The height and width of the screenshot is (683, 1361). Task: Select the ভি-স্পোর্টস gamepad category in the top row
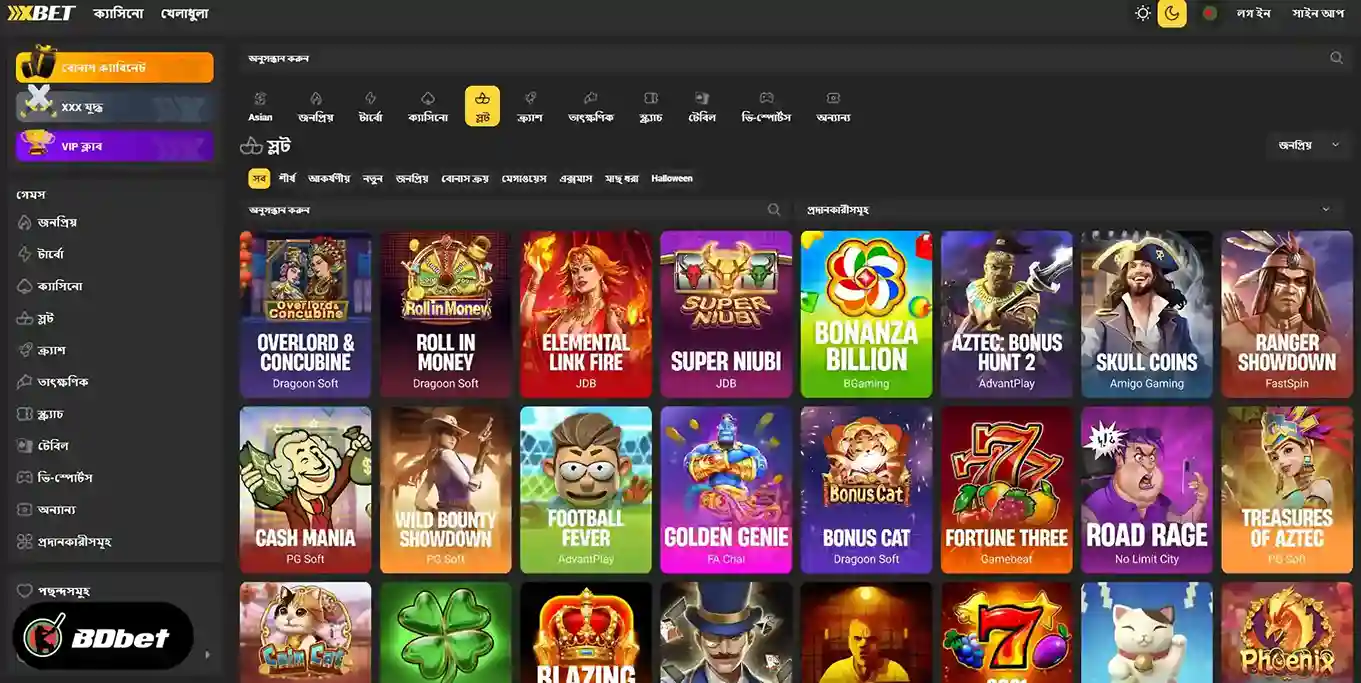click(x=766, y=106)
